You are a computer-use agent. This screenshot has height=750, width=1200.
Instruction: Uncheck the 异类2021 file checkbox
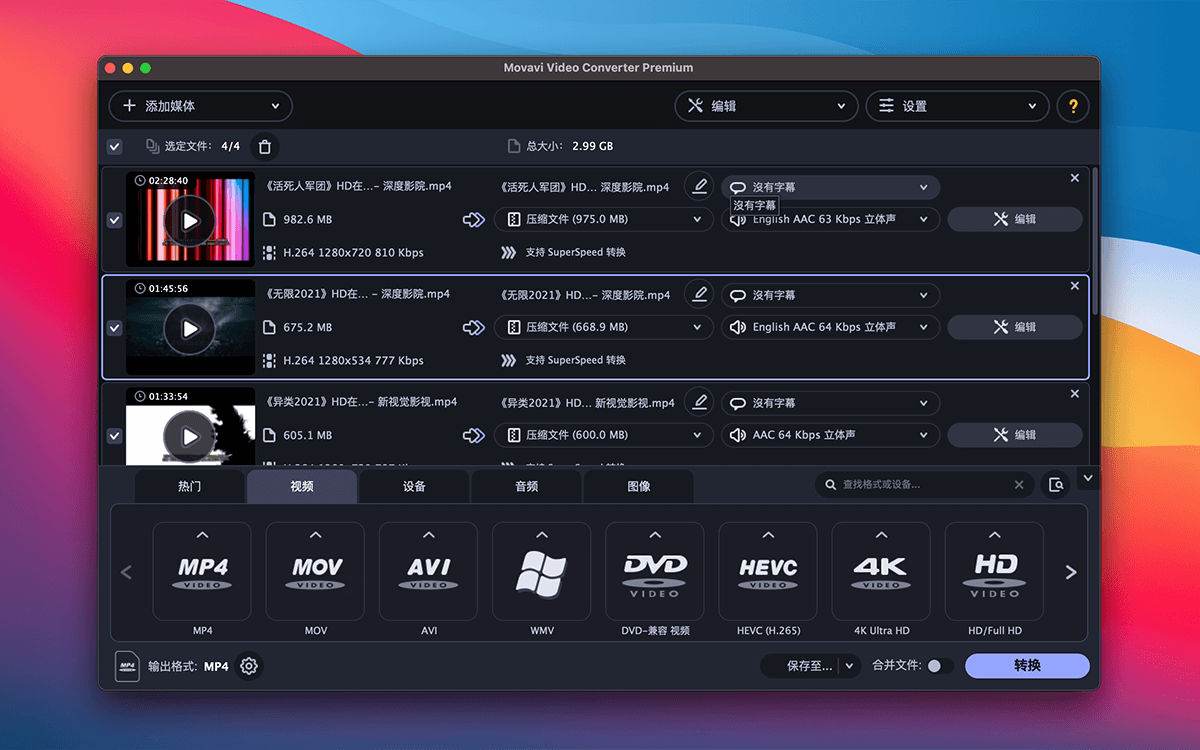pos(115,436)
